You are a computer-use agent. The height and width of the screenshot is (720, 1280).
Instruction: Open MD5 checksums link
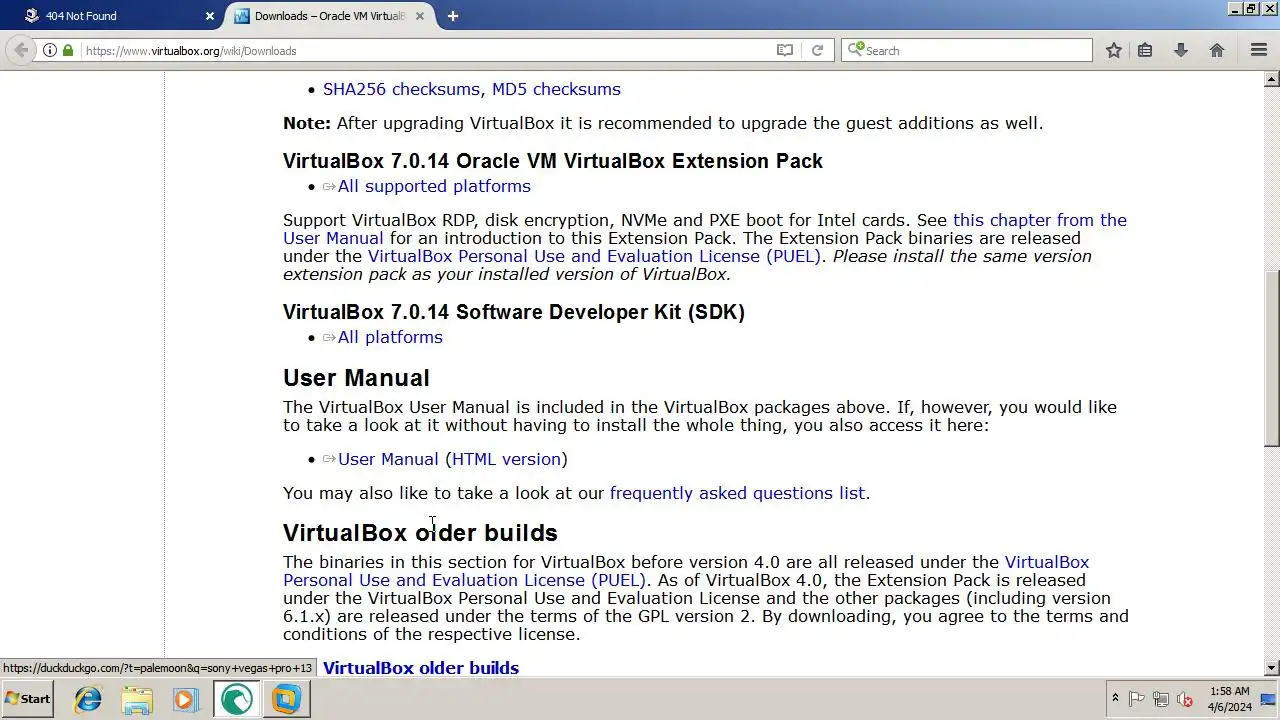pyautogui.click(x=556, y=89)
